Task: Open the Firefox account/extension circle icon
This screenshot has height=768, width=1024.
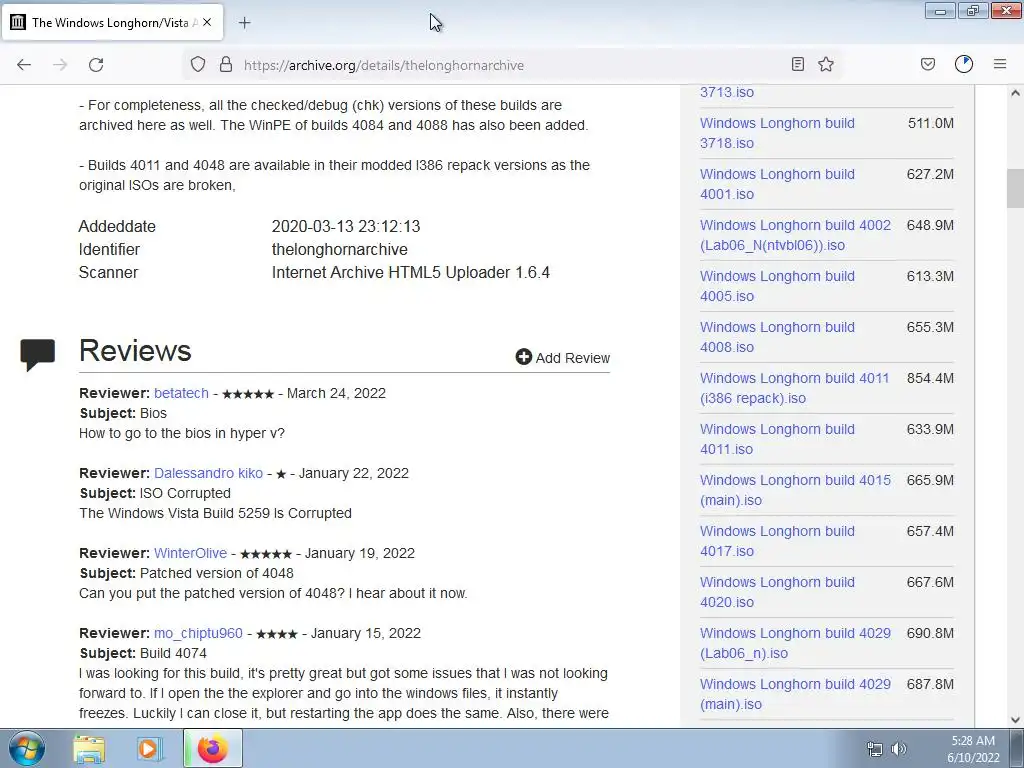Action: 964,65
